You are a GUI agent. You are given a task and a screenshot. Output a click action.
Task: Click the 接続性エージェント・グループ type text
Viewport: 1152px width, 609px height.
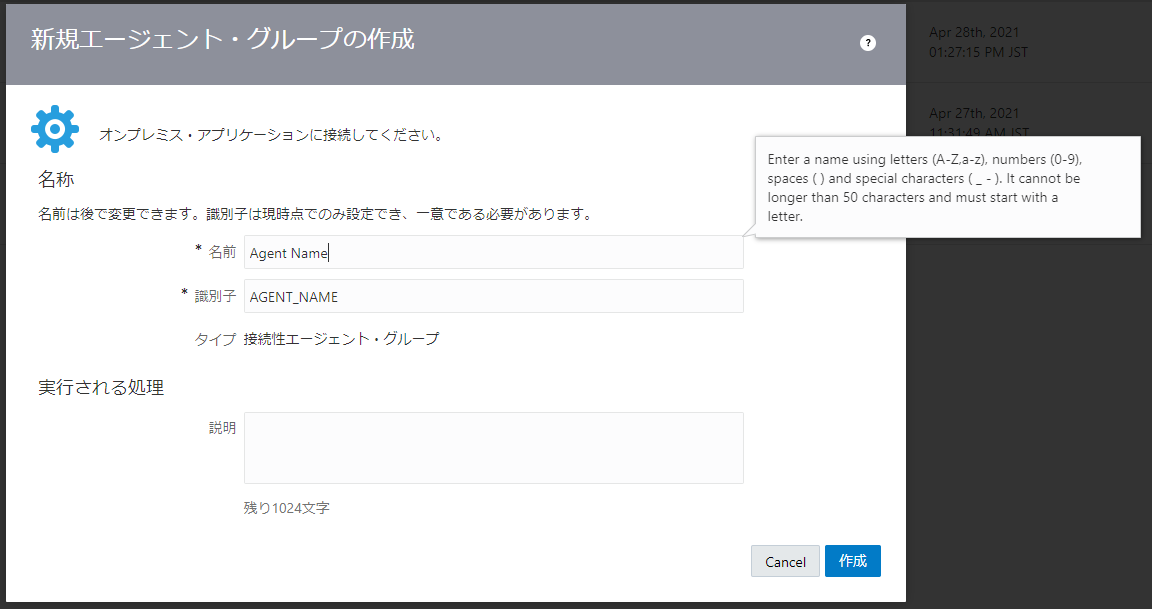coord(342,339)
